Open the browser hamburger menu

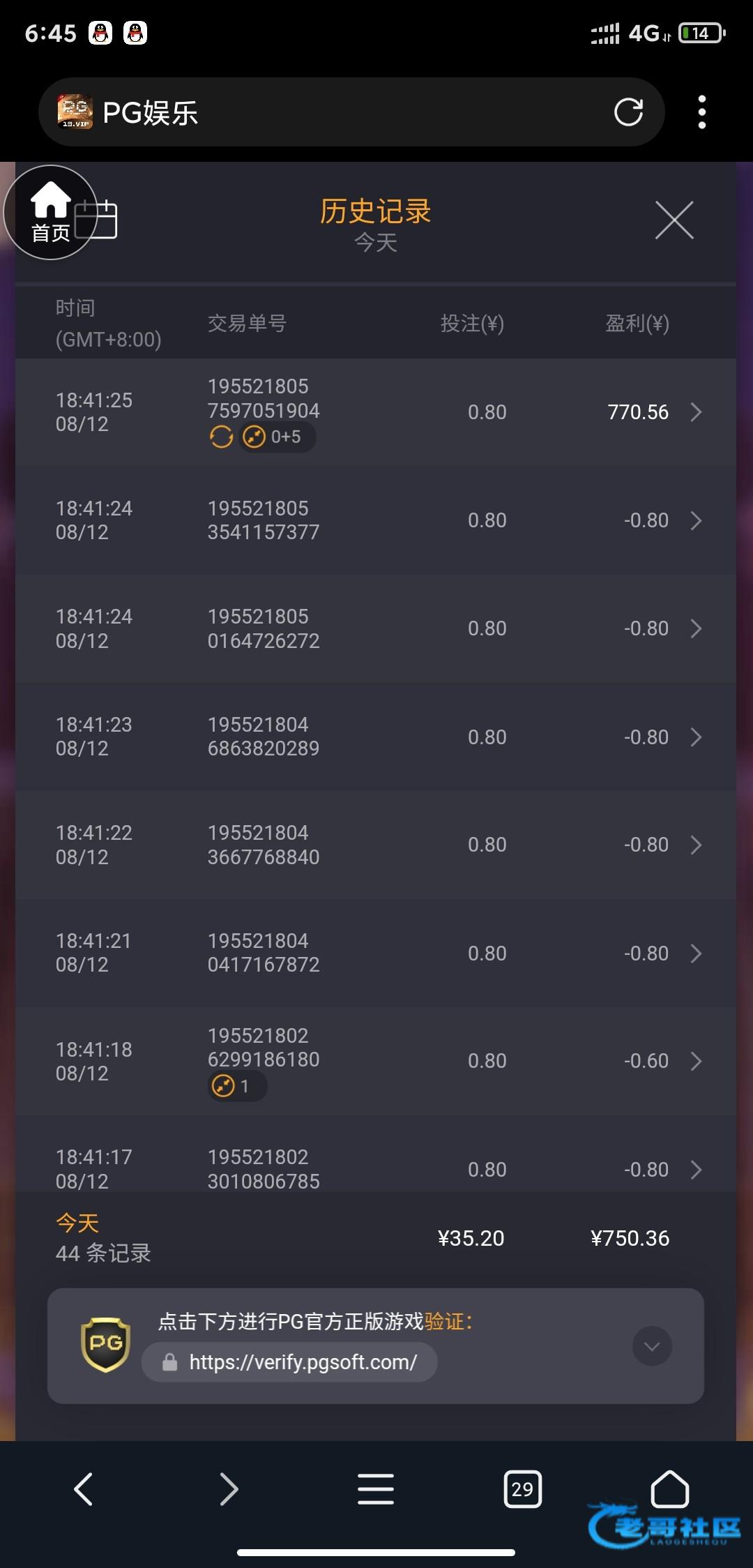pos(376,1489)
